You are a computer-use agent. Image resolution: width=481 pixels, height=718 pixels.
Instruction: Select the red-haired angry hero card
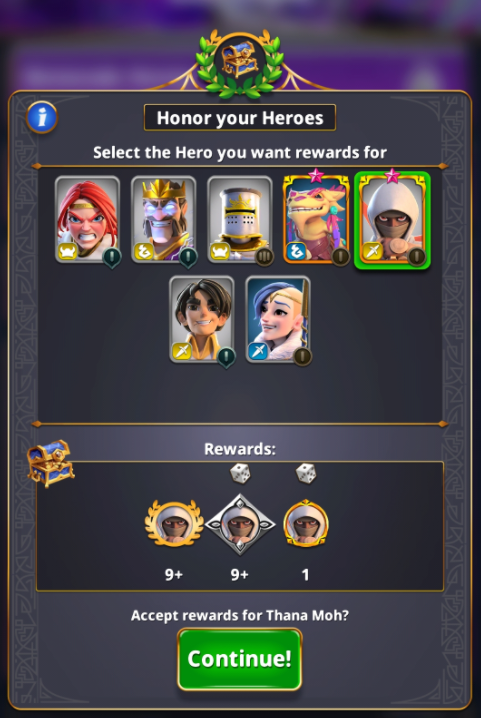point(87,219)
